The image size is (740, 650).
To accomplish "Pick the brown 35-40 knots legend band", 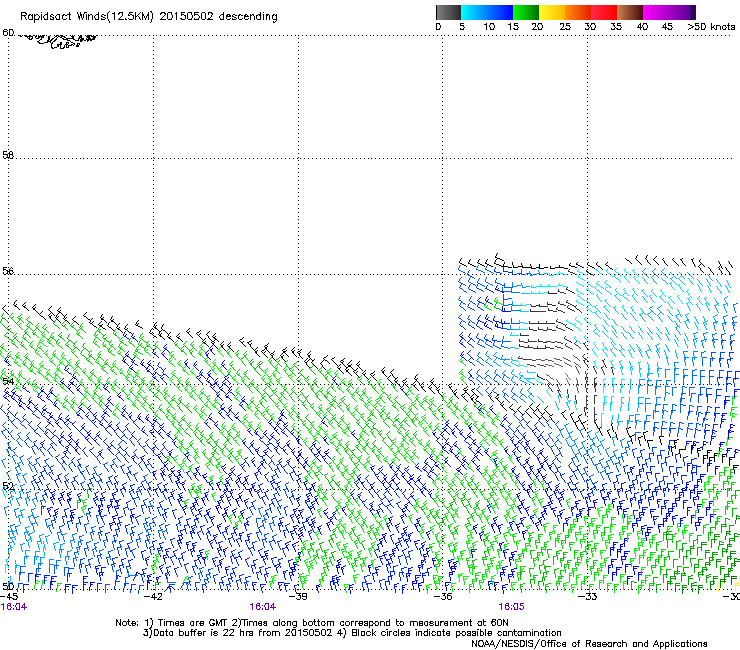I will [630, 12].
